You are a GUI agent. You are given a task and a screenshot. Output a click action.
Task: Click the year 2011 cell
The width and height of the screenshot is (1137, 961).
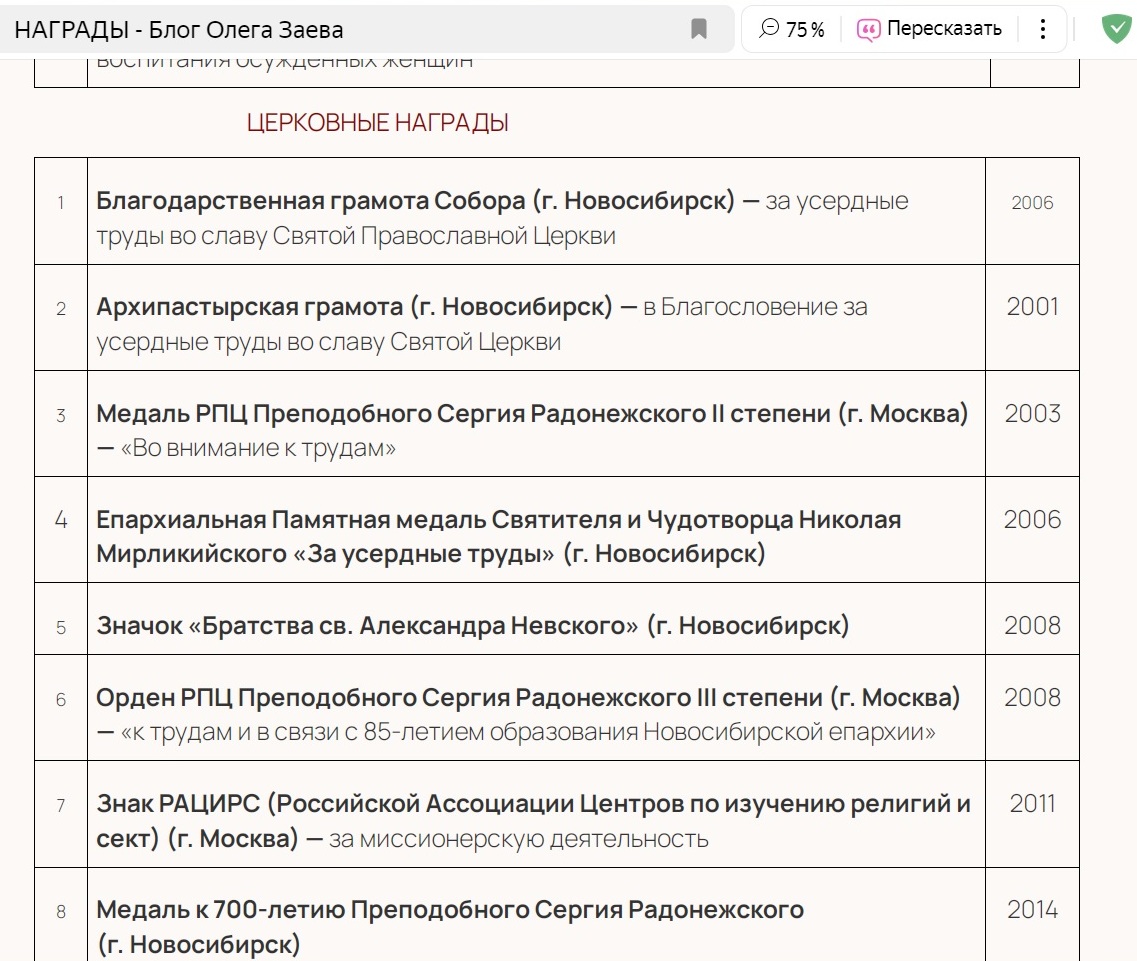(1032, 803)
